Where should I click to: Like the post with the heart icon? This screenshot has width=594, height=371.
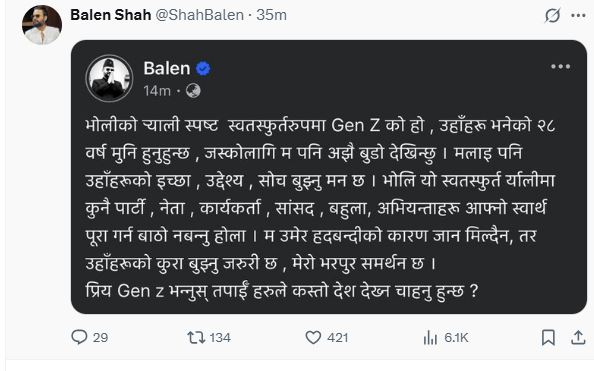[313, 337]
